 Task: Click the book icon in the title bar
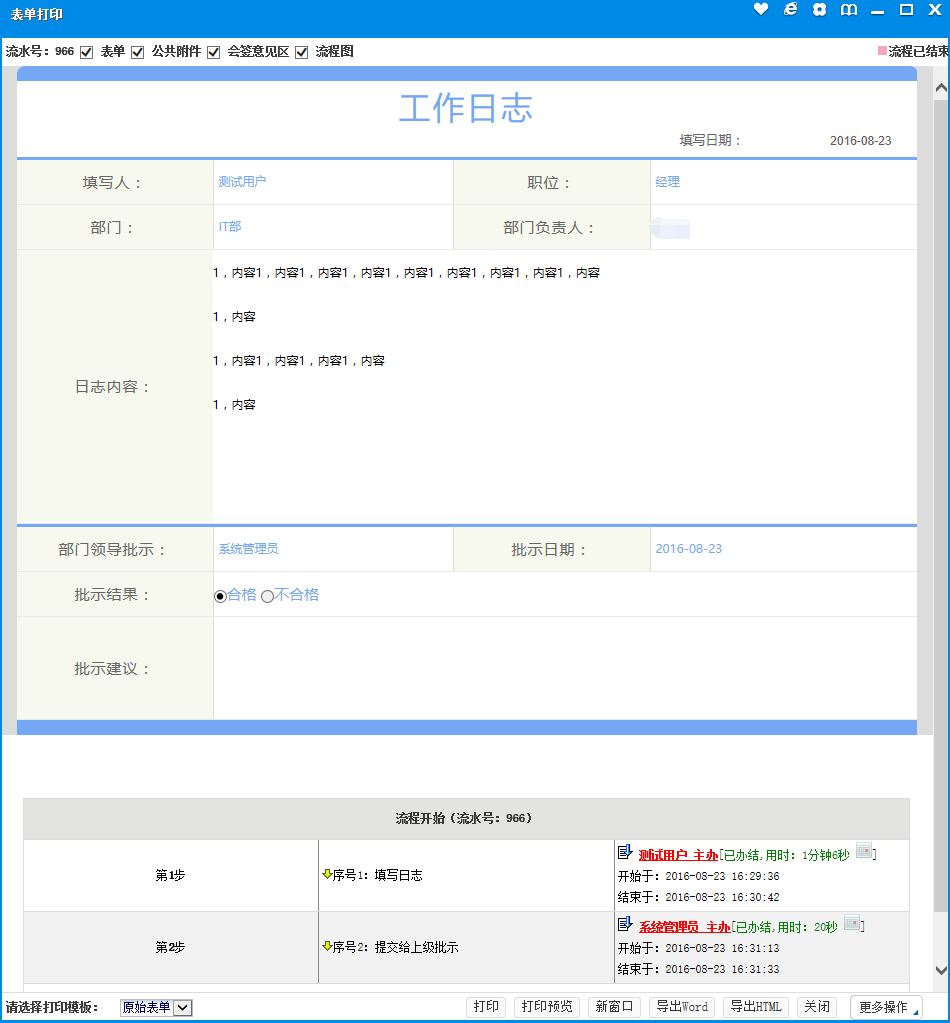(x=848, y=10)
